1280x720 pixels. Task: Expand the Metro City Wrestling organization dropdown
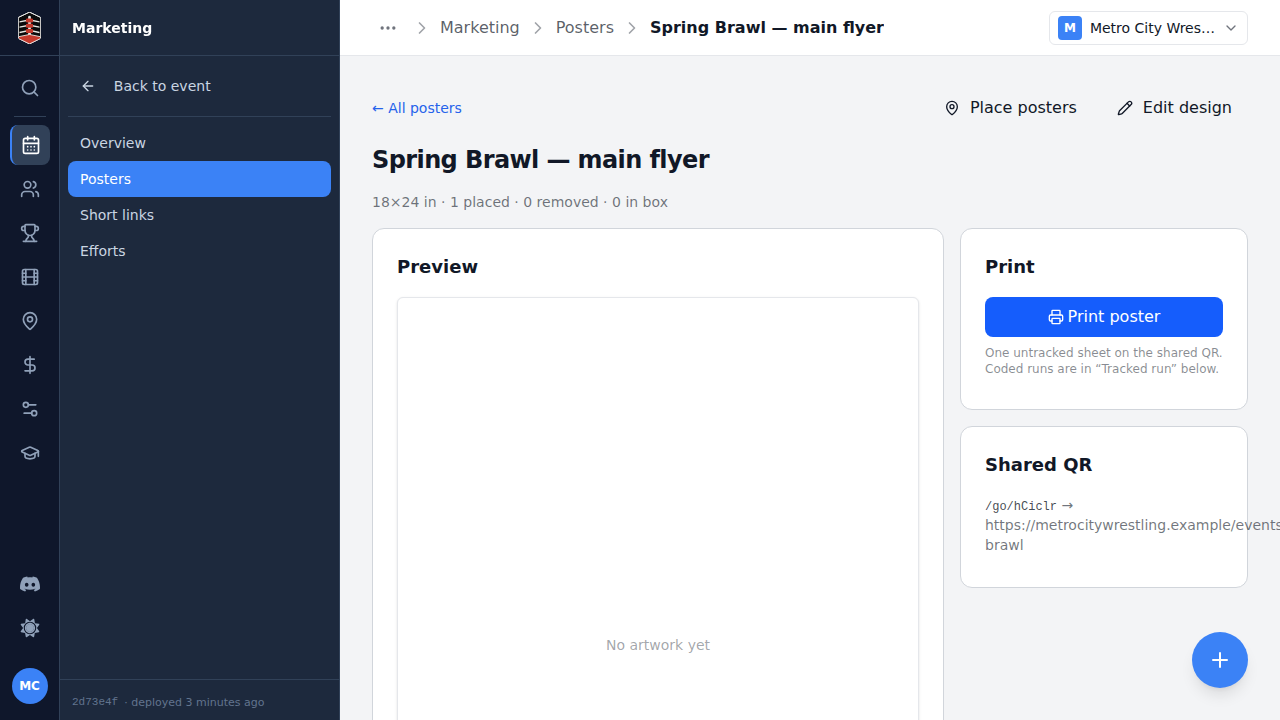(1148, 28)
